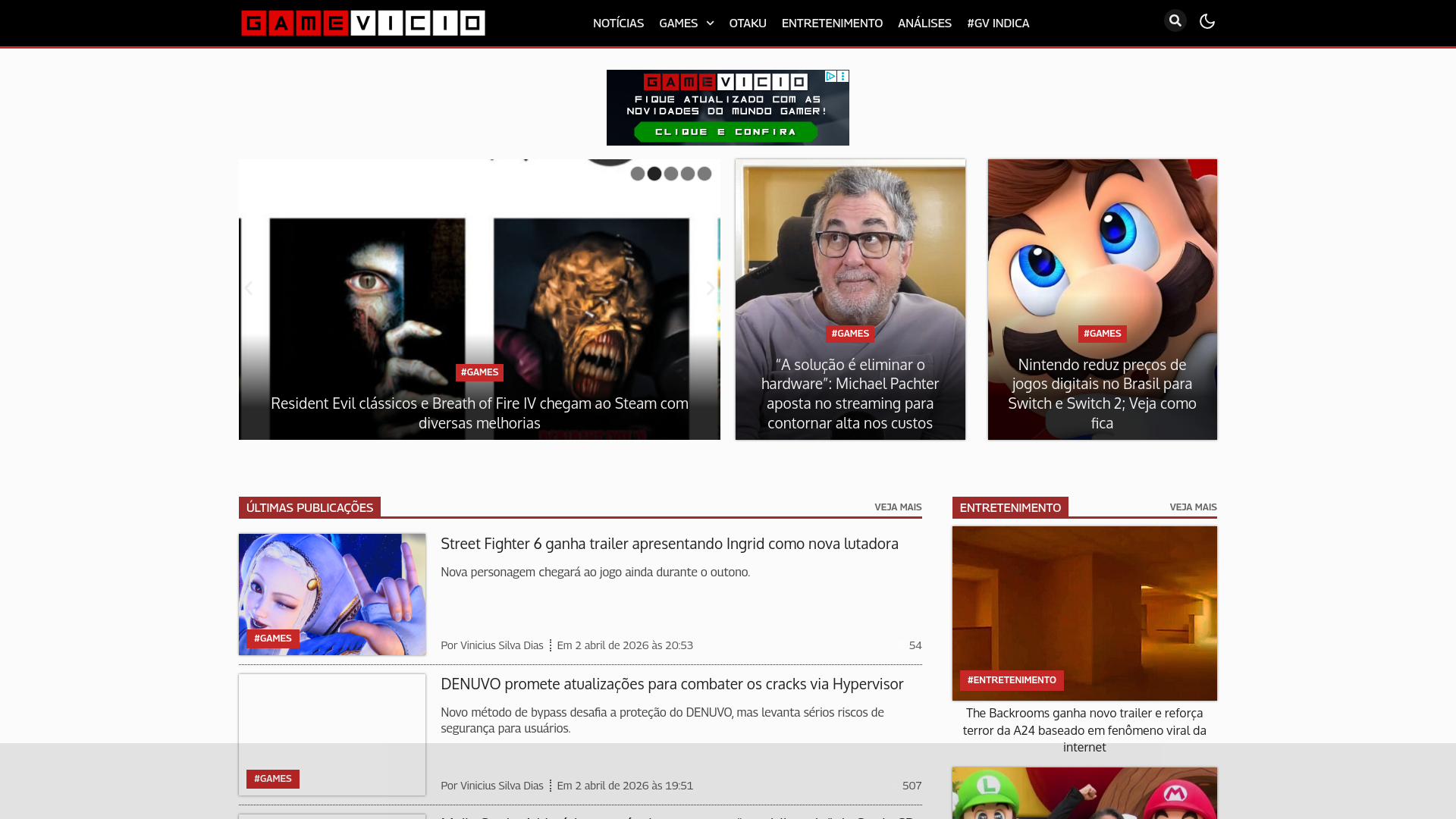Viewport: 1456px width, 819px height.
Task: Open ENTRETENIMENTO menu item
Action: pos(832,24)
